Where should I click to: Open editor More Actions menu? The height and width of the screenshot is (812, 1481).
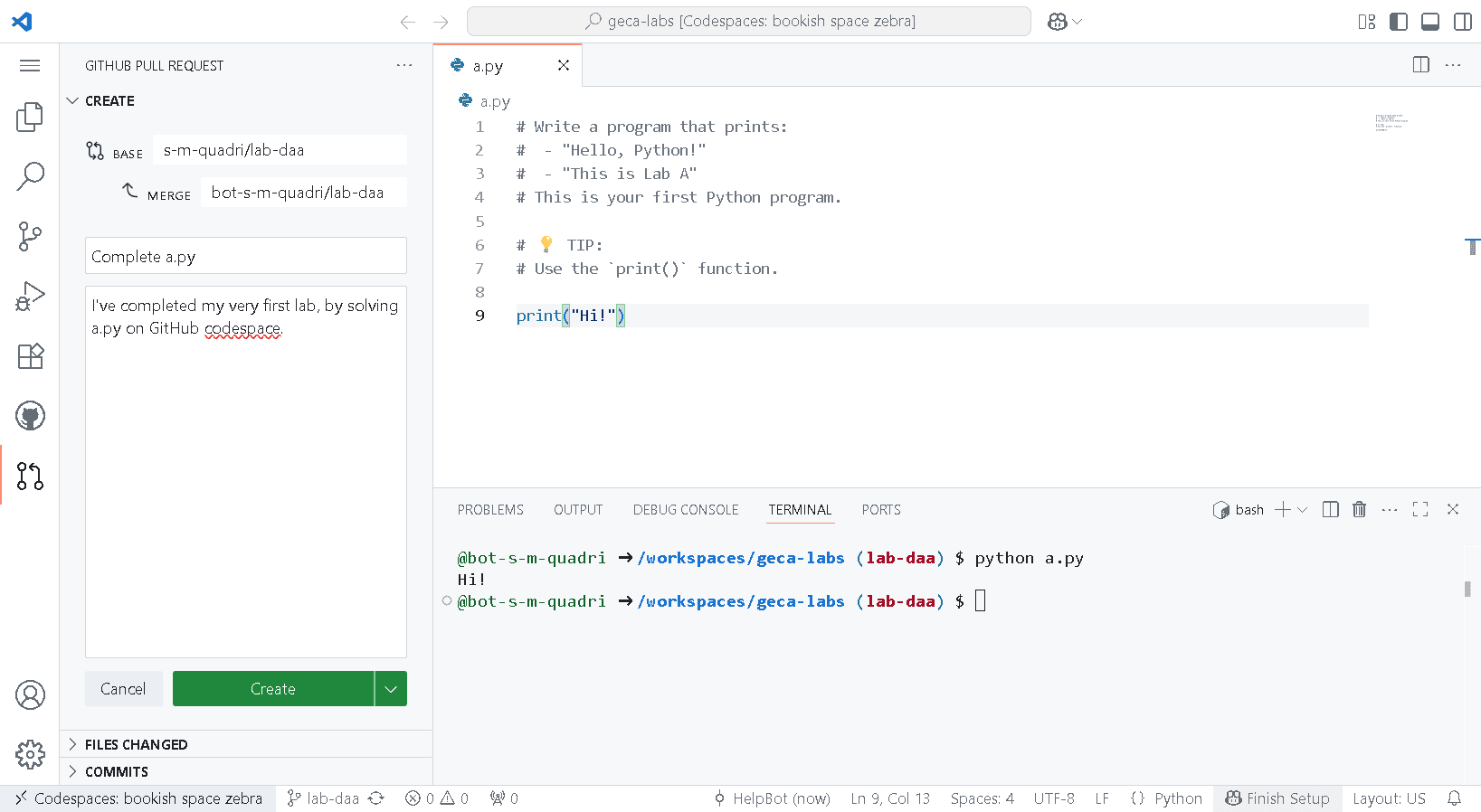pos(1453,64)
